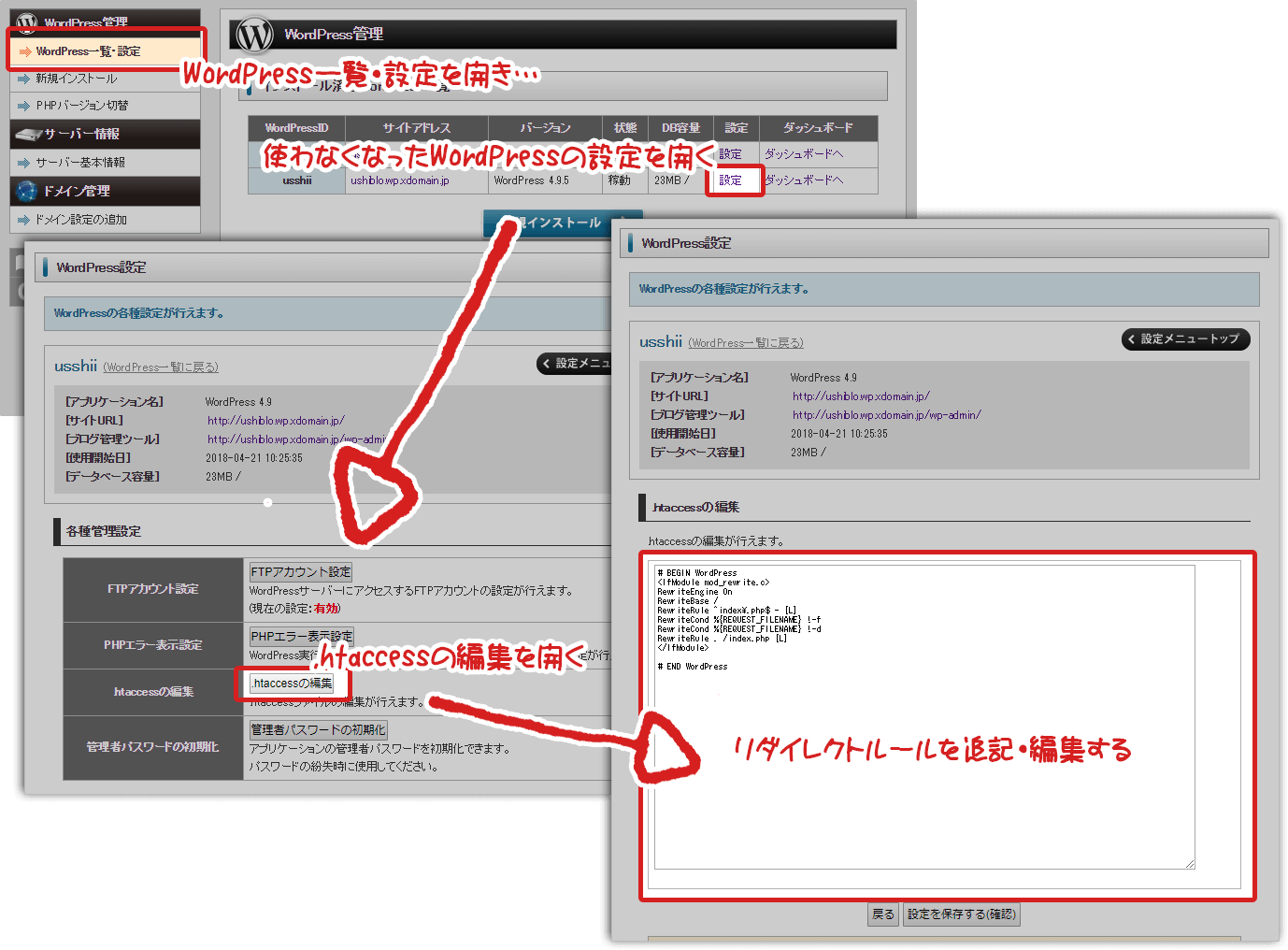Viewport: 1288px width, 950px height.
Task: Click the PHPエラー表示設定 row label cell
Action: (x=153, y=646)
